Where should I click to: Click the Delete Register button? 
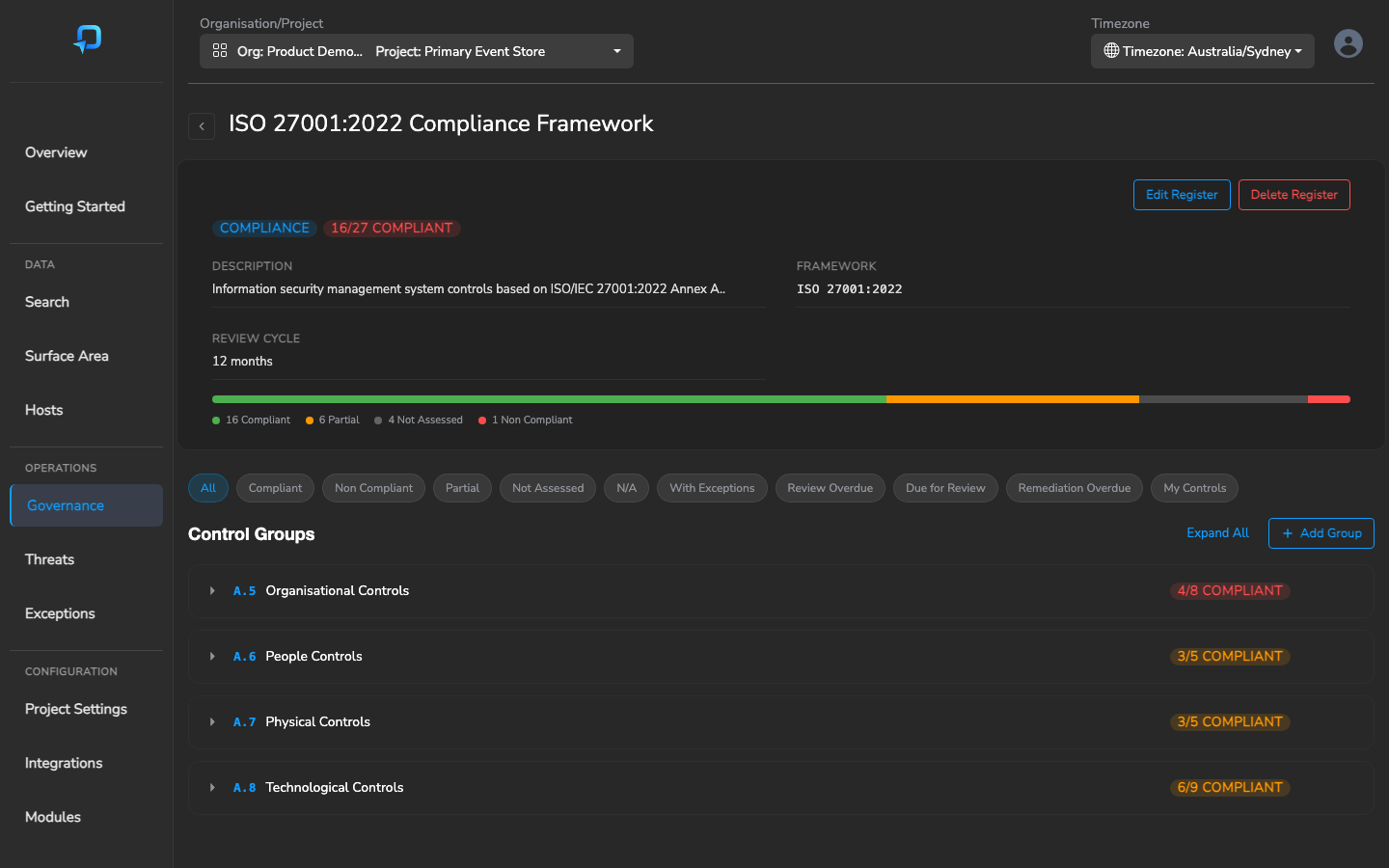pos(1294,195)
